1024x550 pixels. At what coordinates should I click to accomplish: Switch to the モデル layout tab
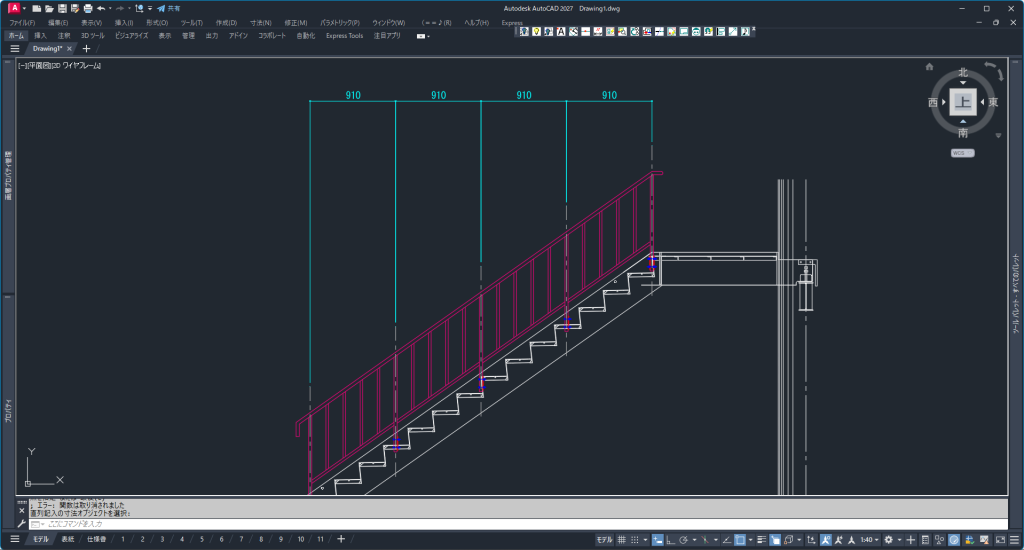tap(39, 539)
